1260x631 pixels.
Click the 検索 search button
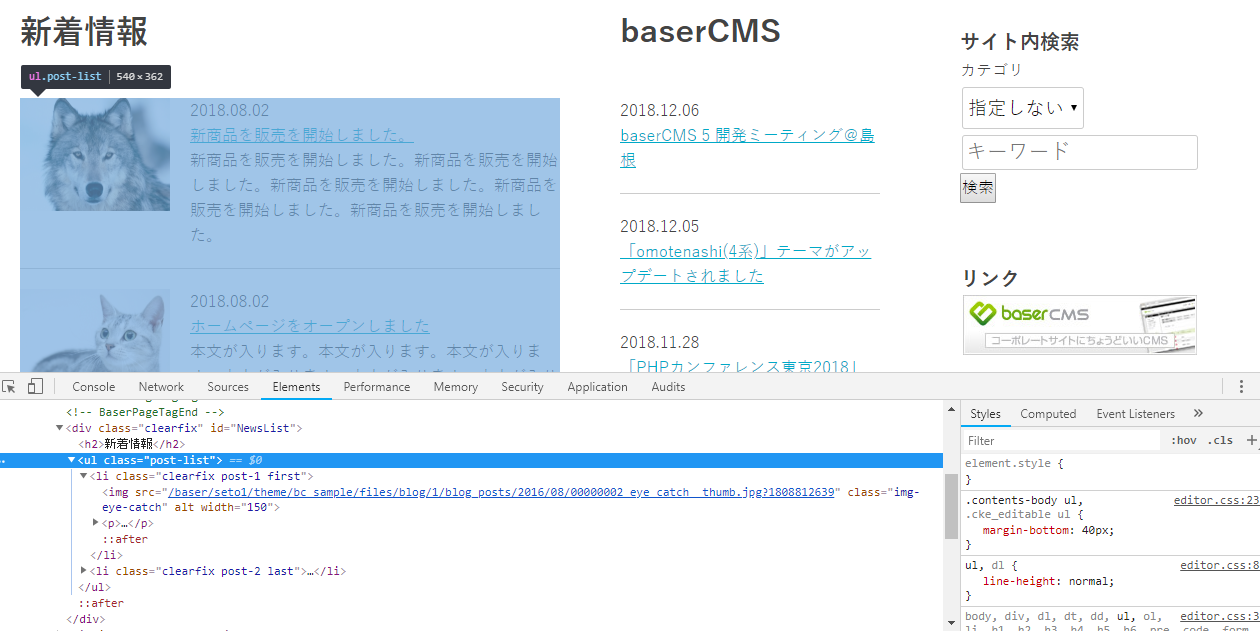(978, 188)
